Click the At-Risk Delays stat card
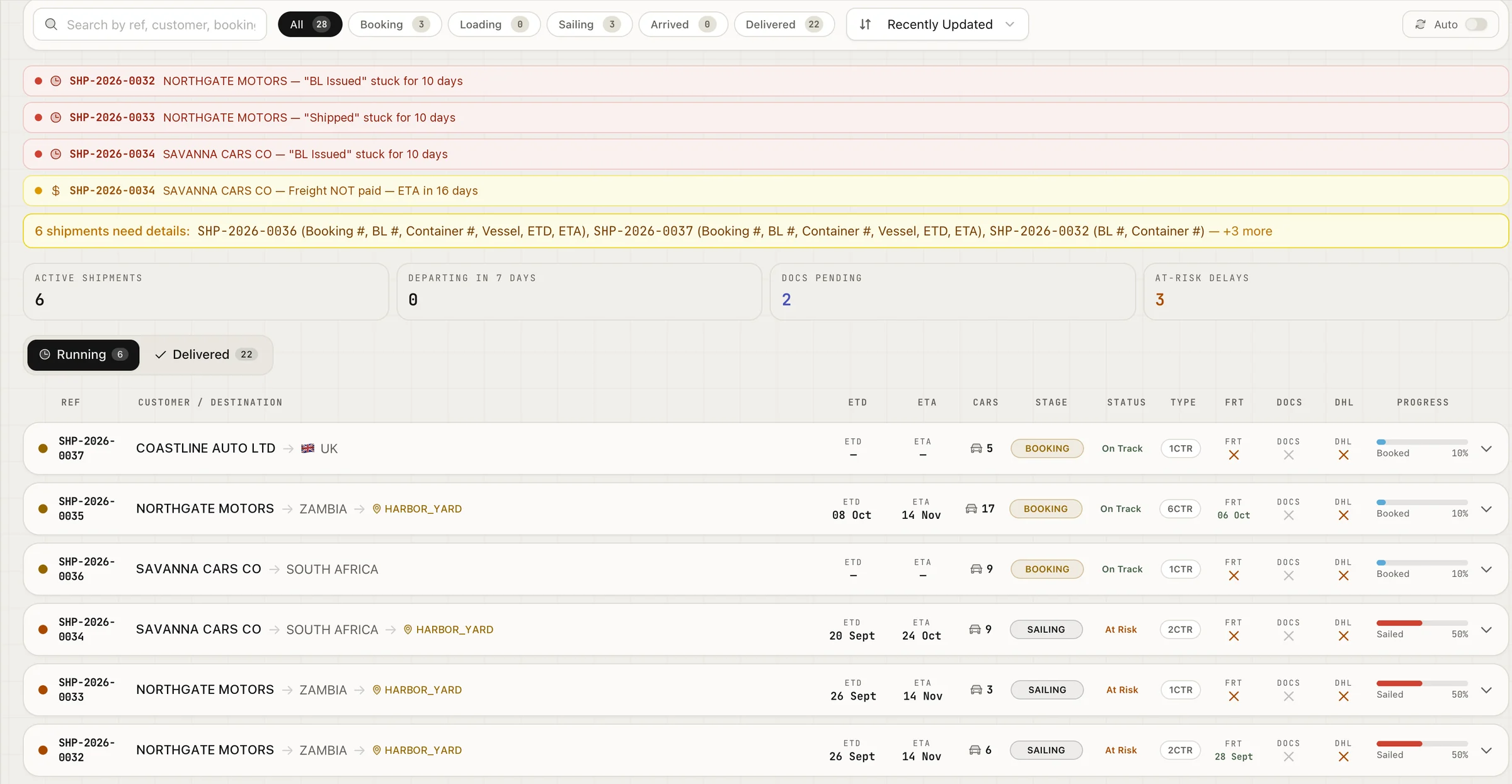This screenshot has width=1512, height=784. pos(1326,292)
